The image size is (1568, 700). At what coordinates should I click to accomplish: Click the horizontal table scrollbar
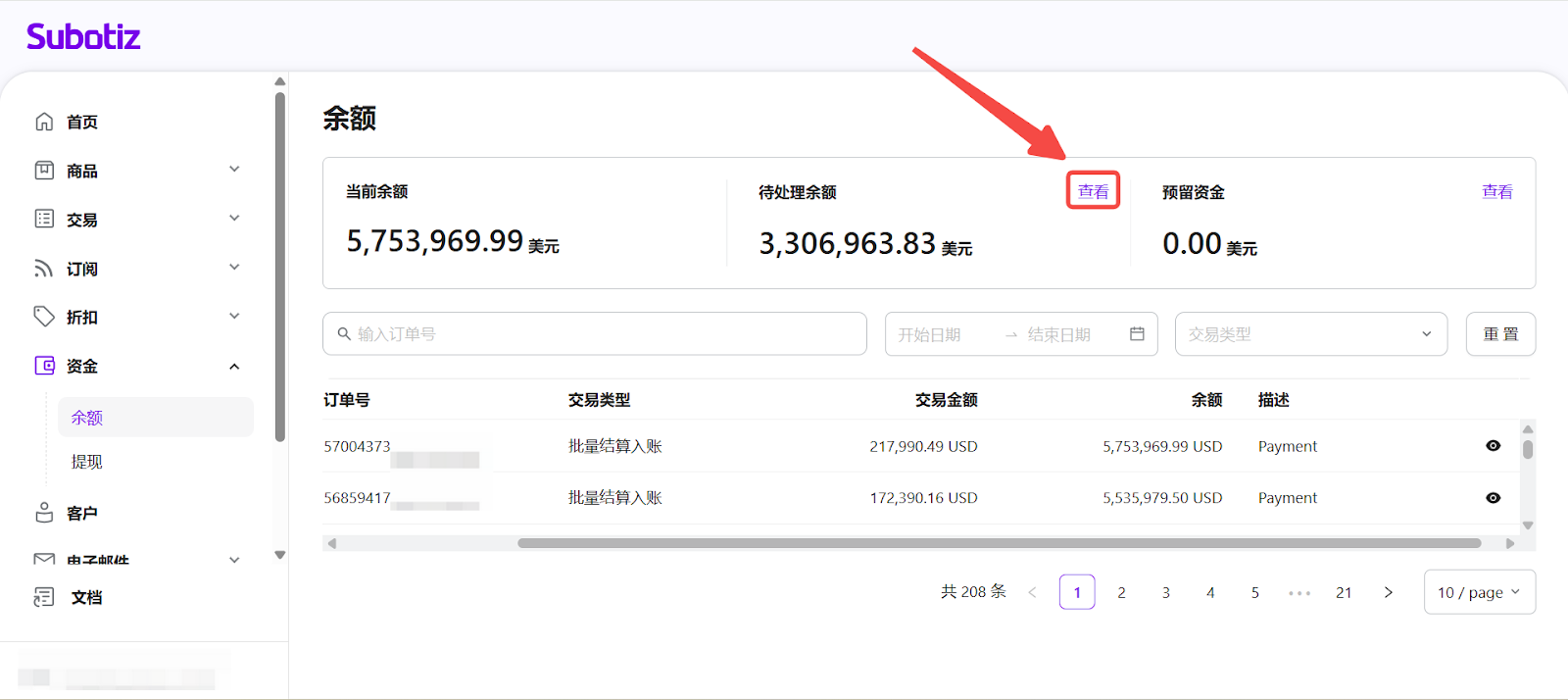(x=998, y=543)
